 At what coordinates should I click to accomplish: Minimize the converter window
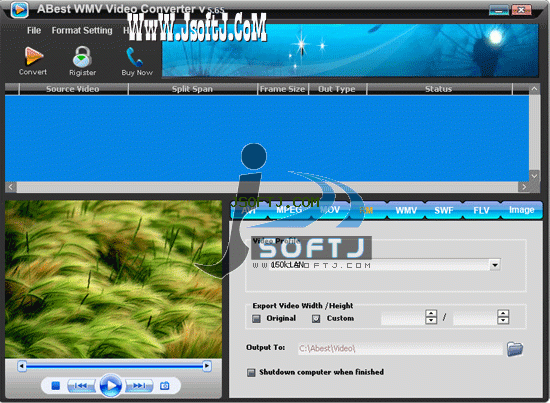499,10
